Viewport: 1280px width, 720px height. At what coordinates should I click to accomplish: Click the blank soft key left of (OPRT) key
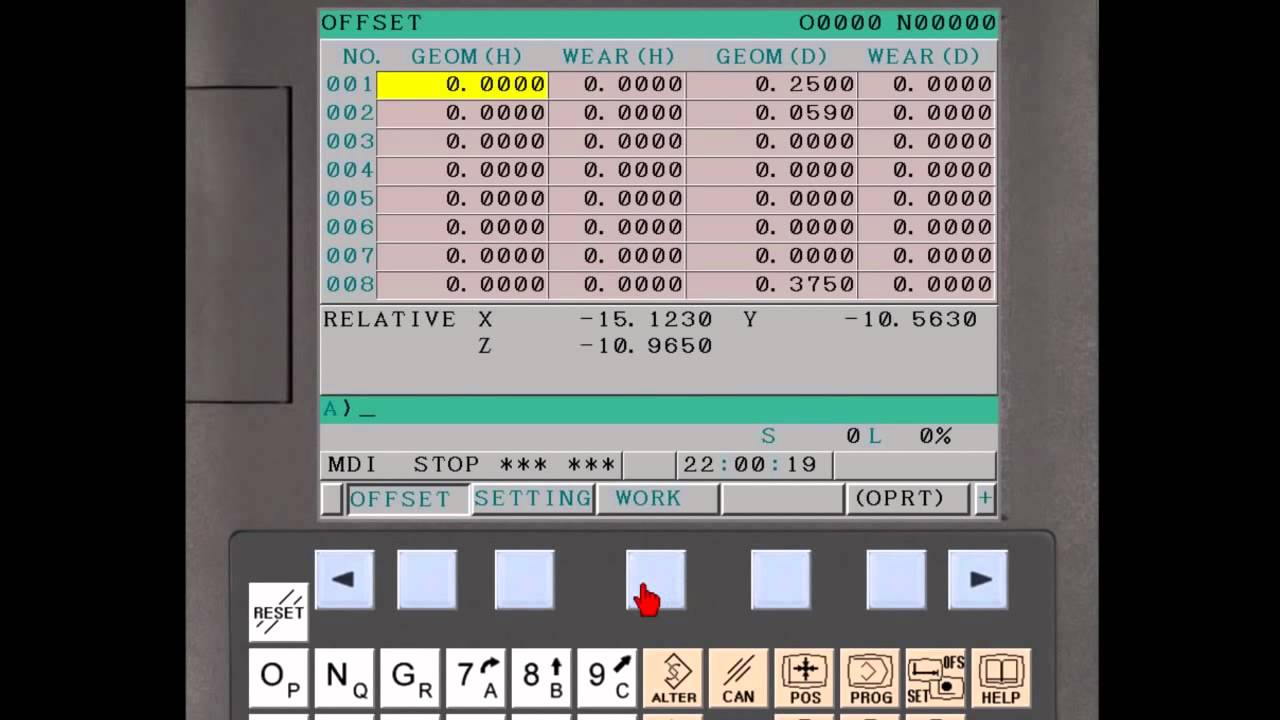781,579
